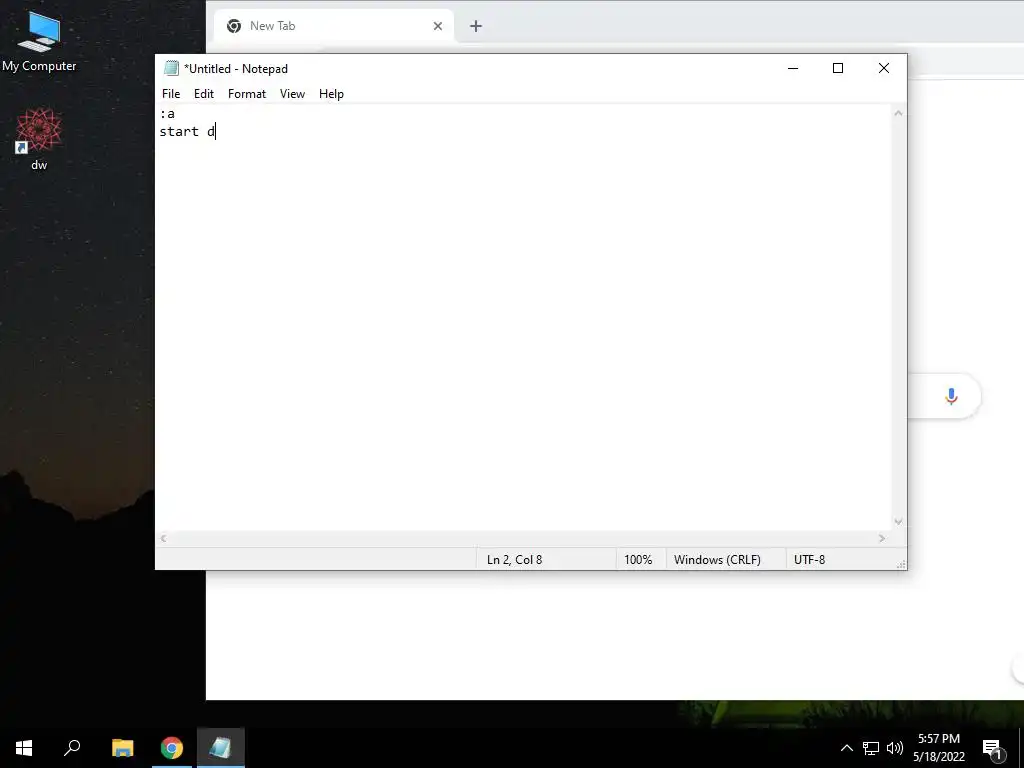Click the ':a' line in Notepad
Viewport: 1024px width, 768px height.
tap(167, 114)
